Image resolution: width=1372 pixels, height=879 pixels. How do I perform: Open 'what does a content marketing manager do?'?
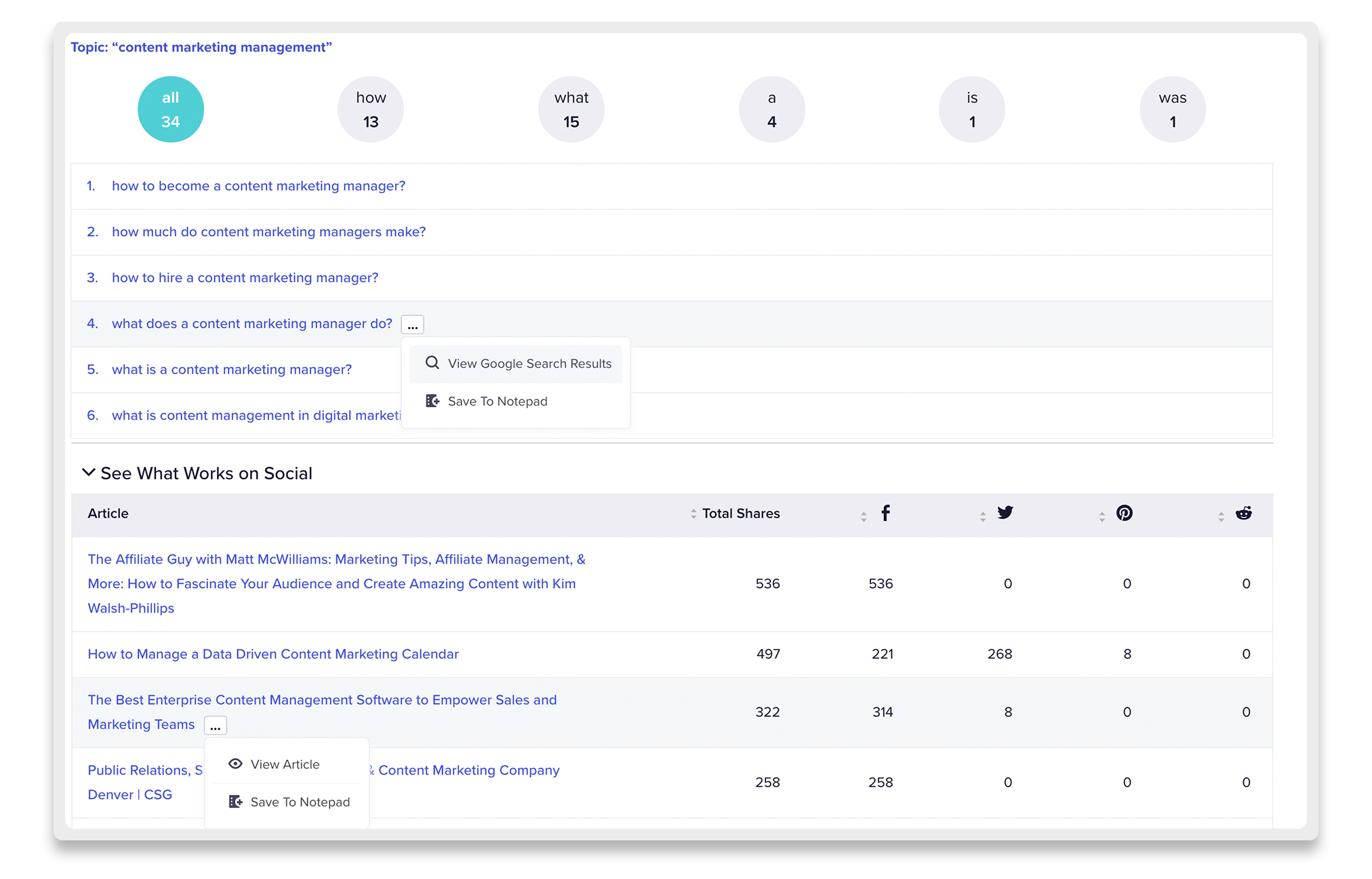point(251,324)
